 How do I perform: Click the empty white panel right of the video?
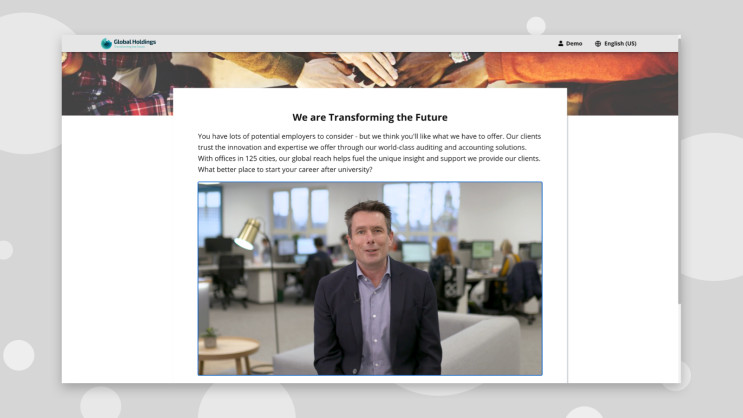(622, 250)
